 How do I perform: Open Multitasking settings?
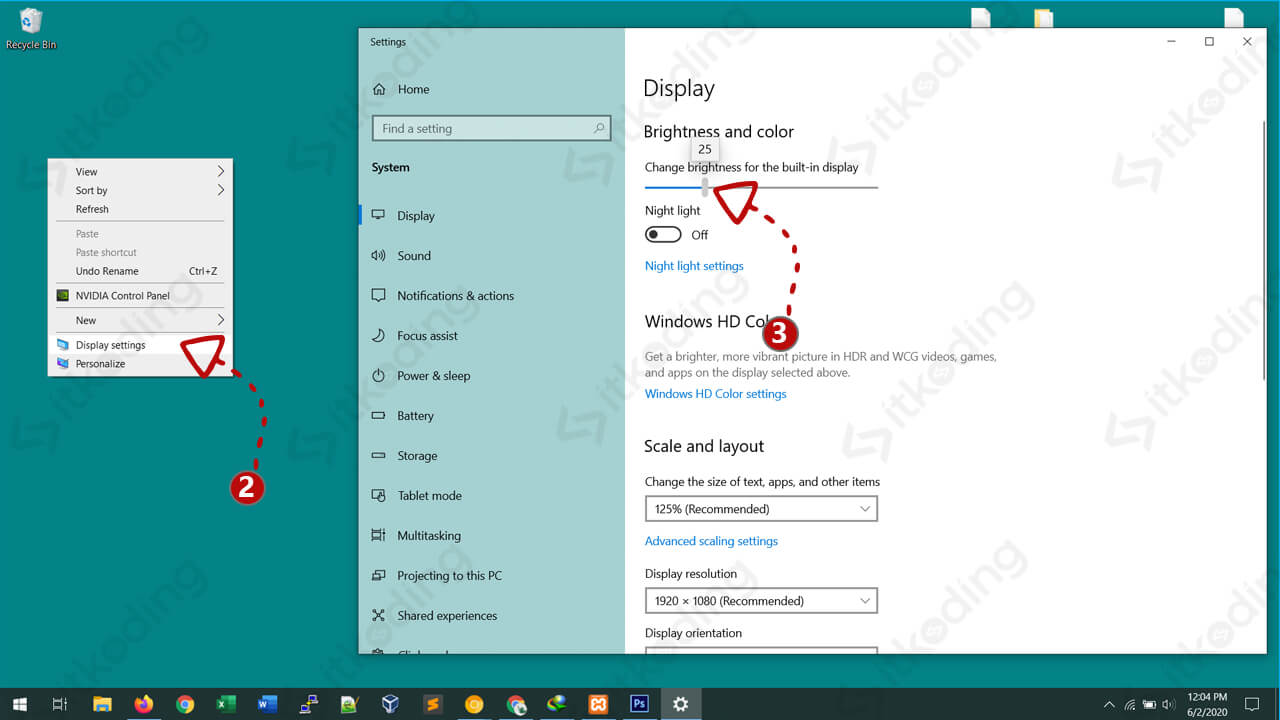click(416, 535)
